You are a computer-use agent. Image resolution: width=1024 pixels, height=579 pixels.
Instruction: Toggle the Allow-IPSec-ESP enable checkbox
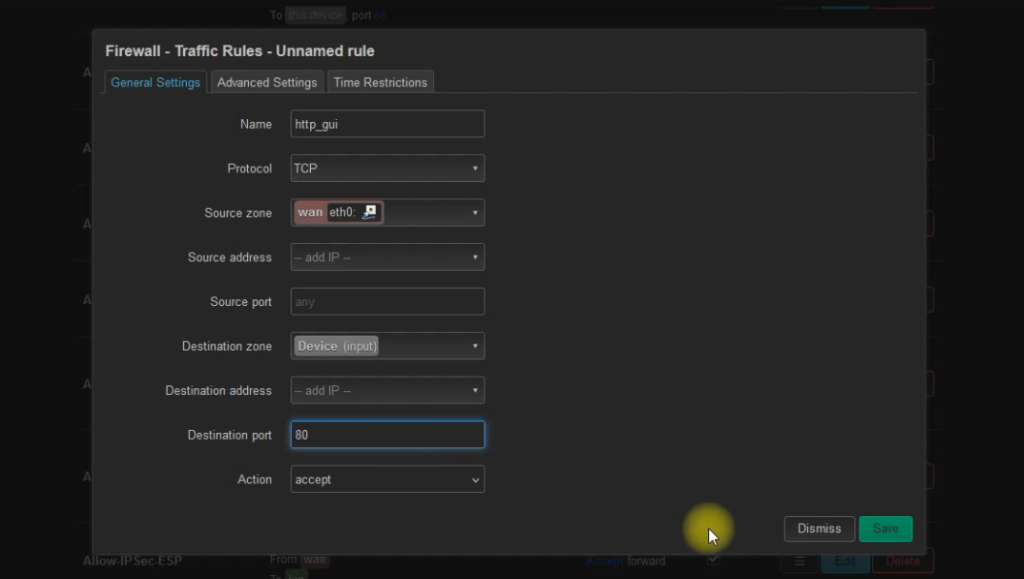pyautogui.click(x=712, y=560)
